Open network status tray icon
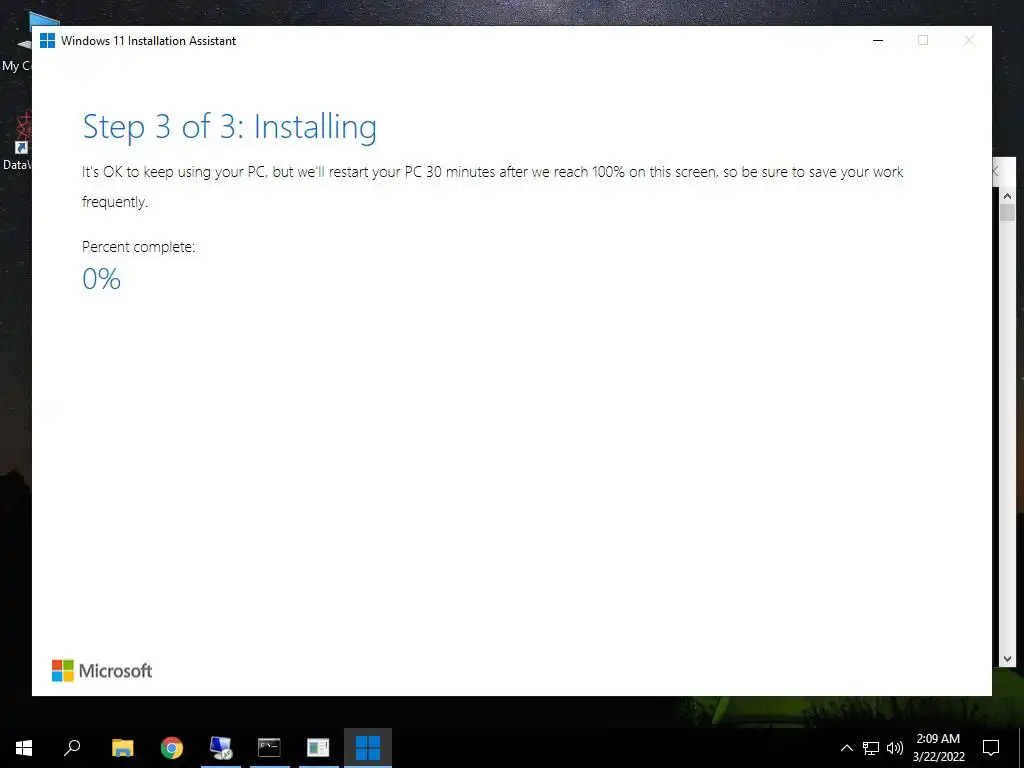Screen dimensions: 1024x768 (x=871, y=748)
